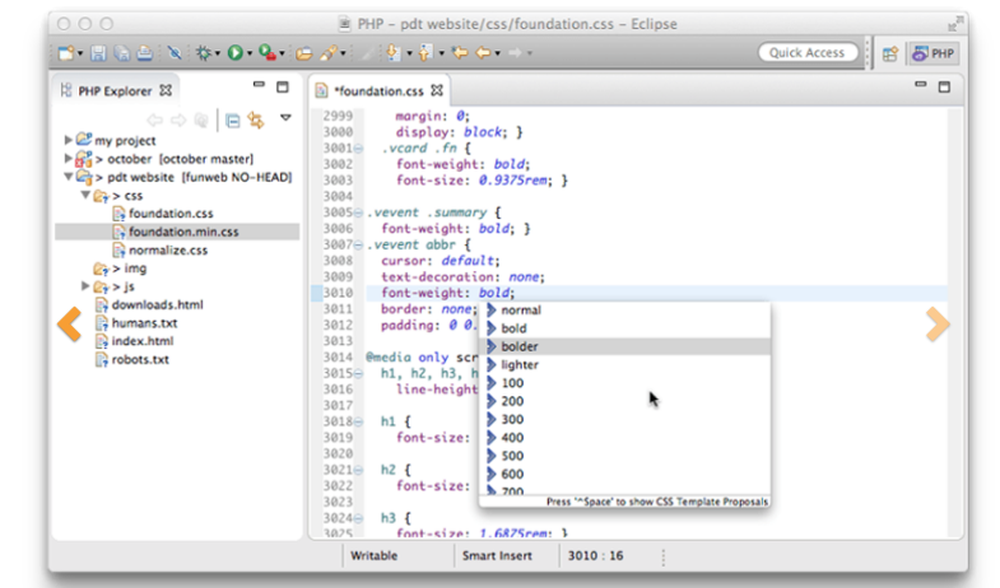Click the Debug bug icon

click(203, 53)
